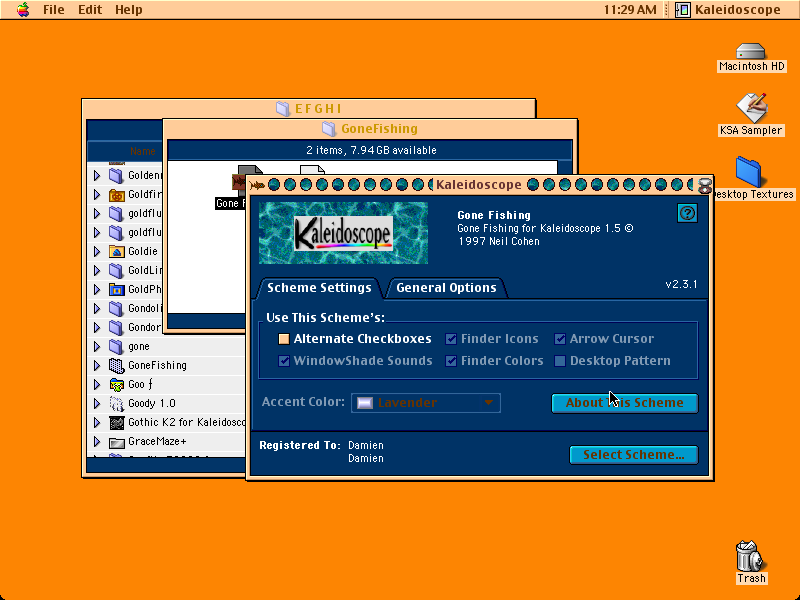Click the Trash icon

[x=750, y=556]
